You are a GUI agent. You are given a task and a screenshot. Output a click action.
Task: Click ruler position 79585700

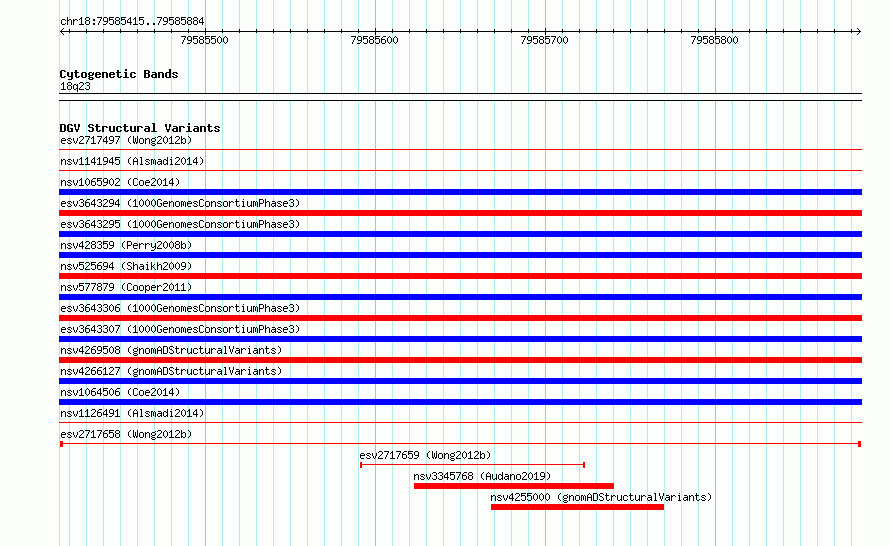click(544, 40)
